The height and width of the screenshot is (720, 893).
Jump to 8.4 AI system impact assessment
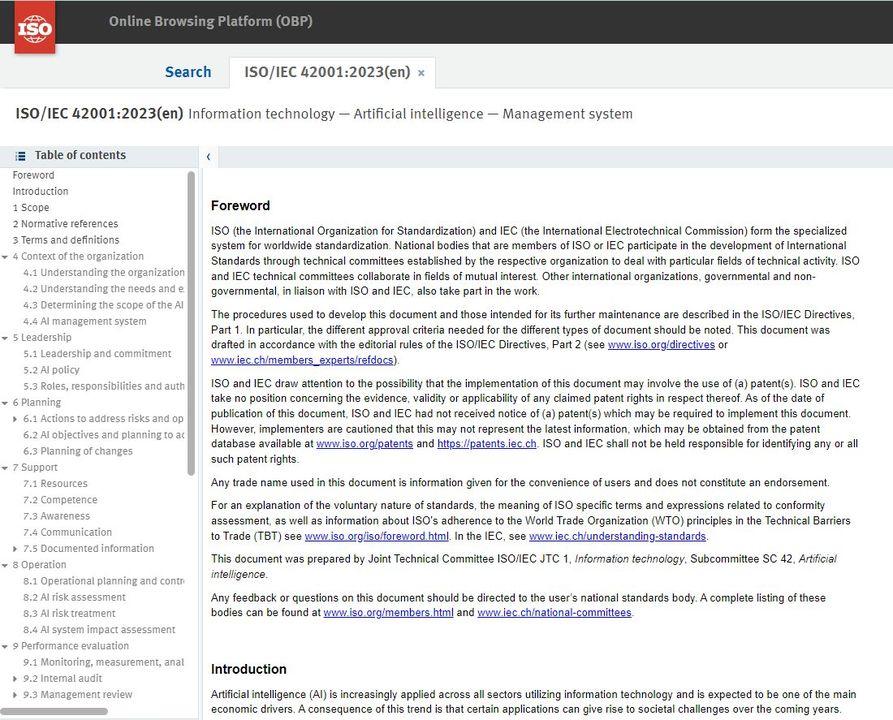[99, 630]
